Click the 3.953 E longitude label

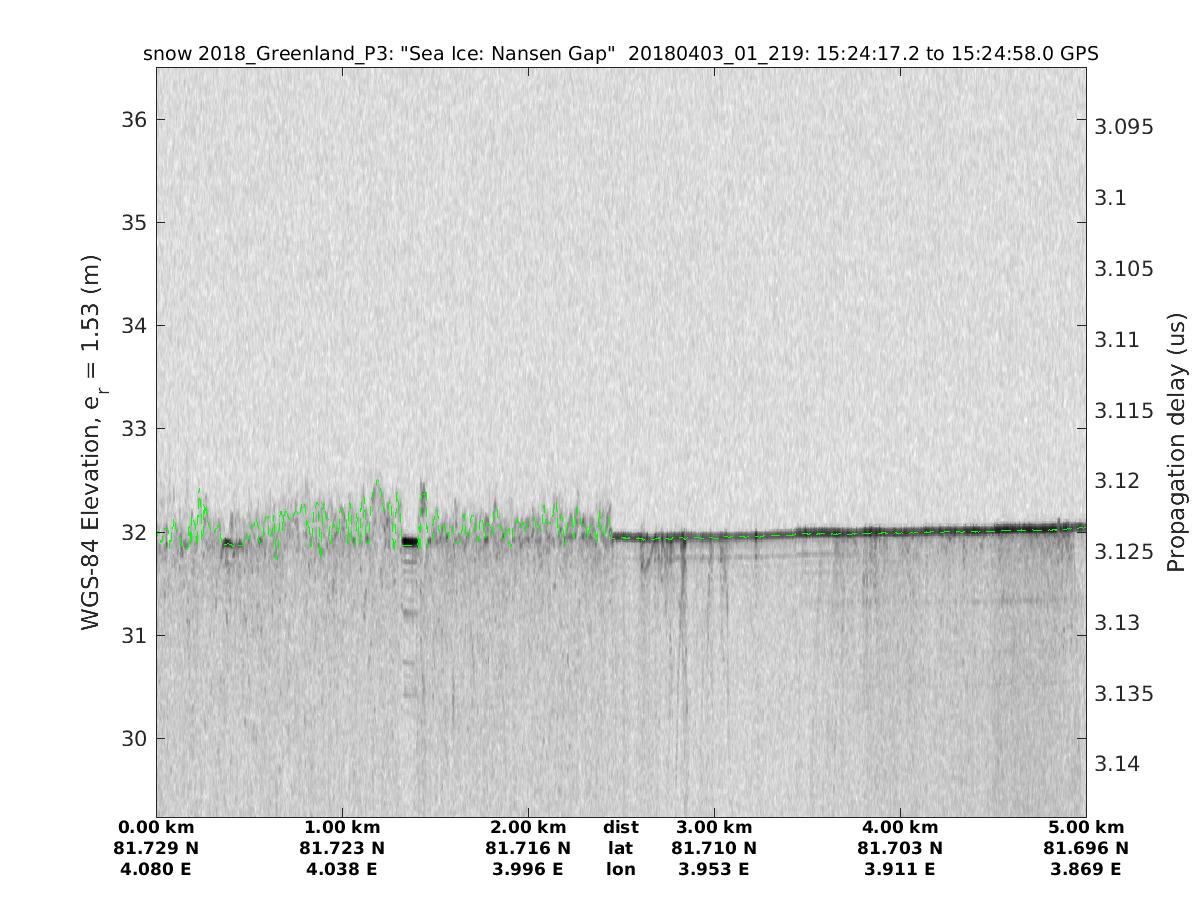click(x=714, y=869)
